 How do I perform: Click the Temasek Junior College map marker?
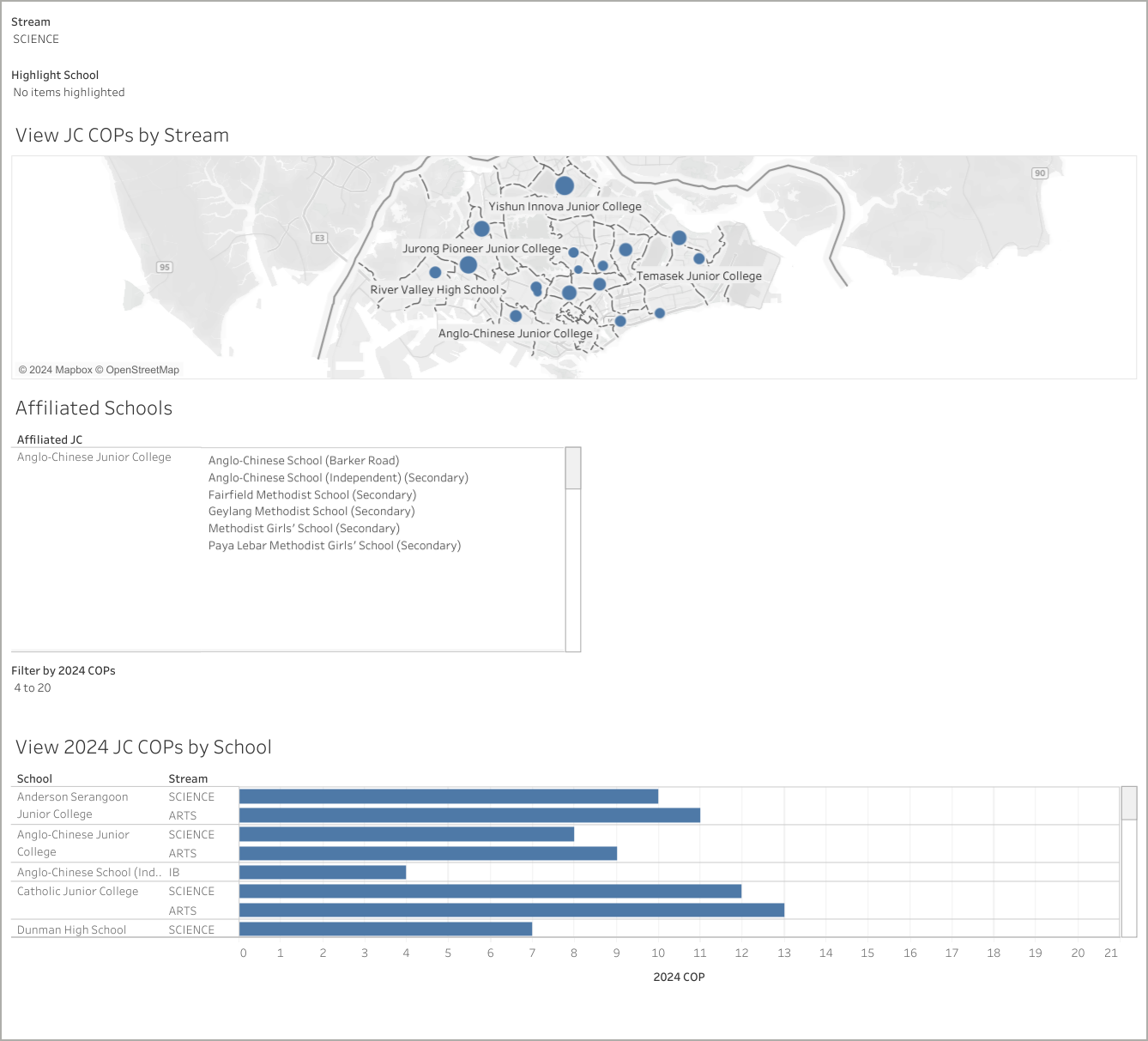coord(698,258)
